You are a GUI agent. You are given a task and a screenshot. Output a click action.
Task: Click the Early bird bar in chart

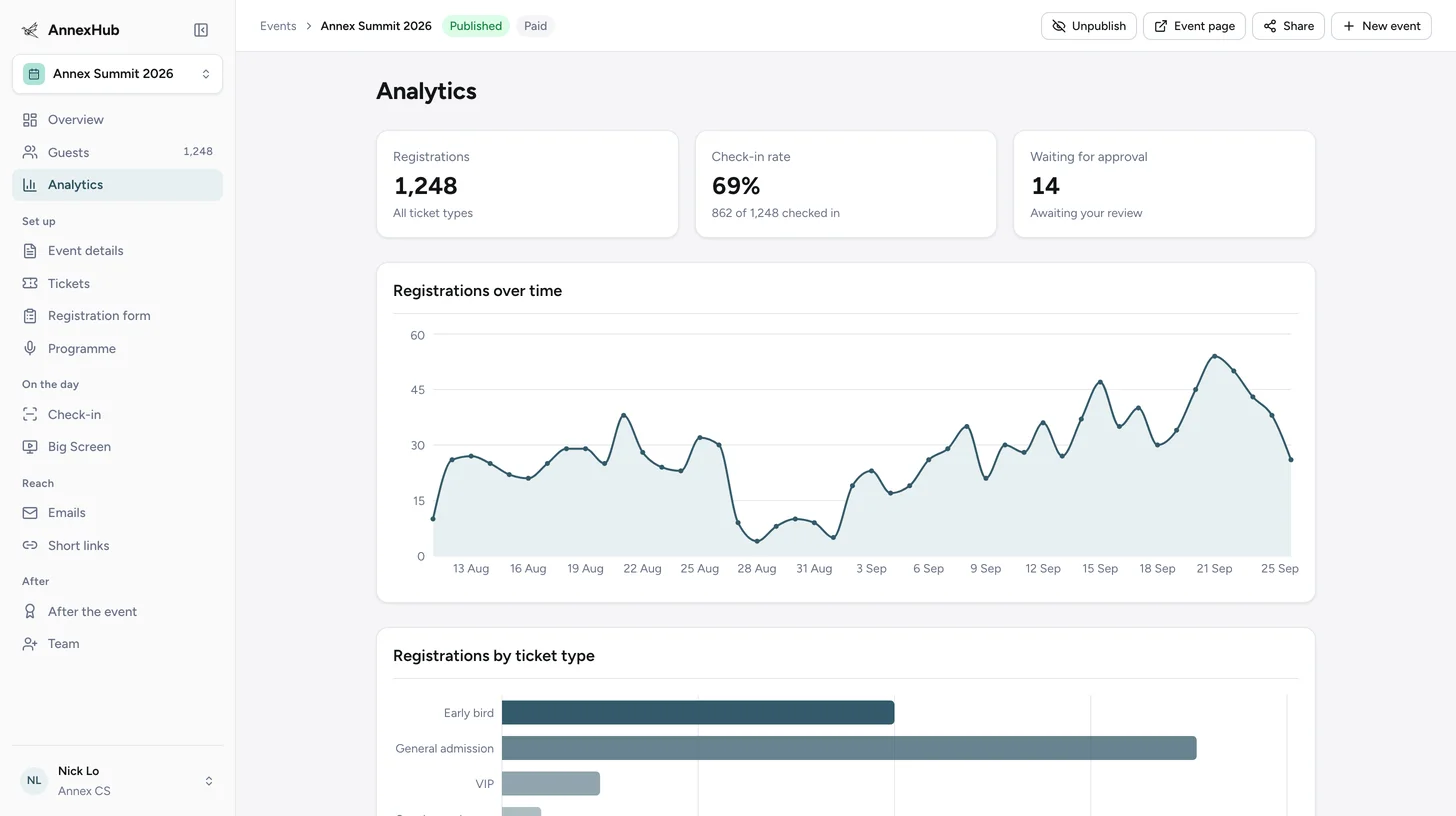(698, 713)
